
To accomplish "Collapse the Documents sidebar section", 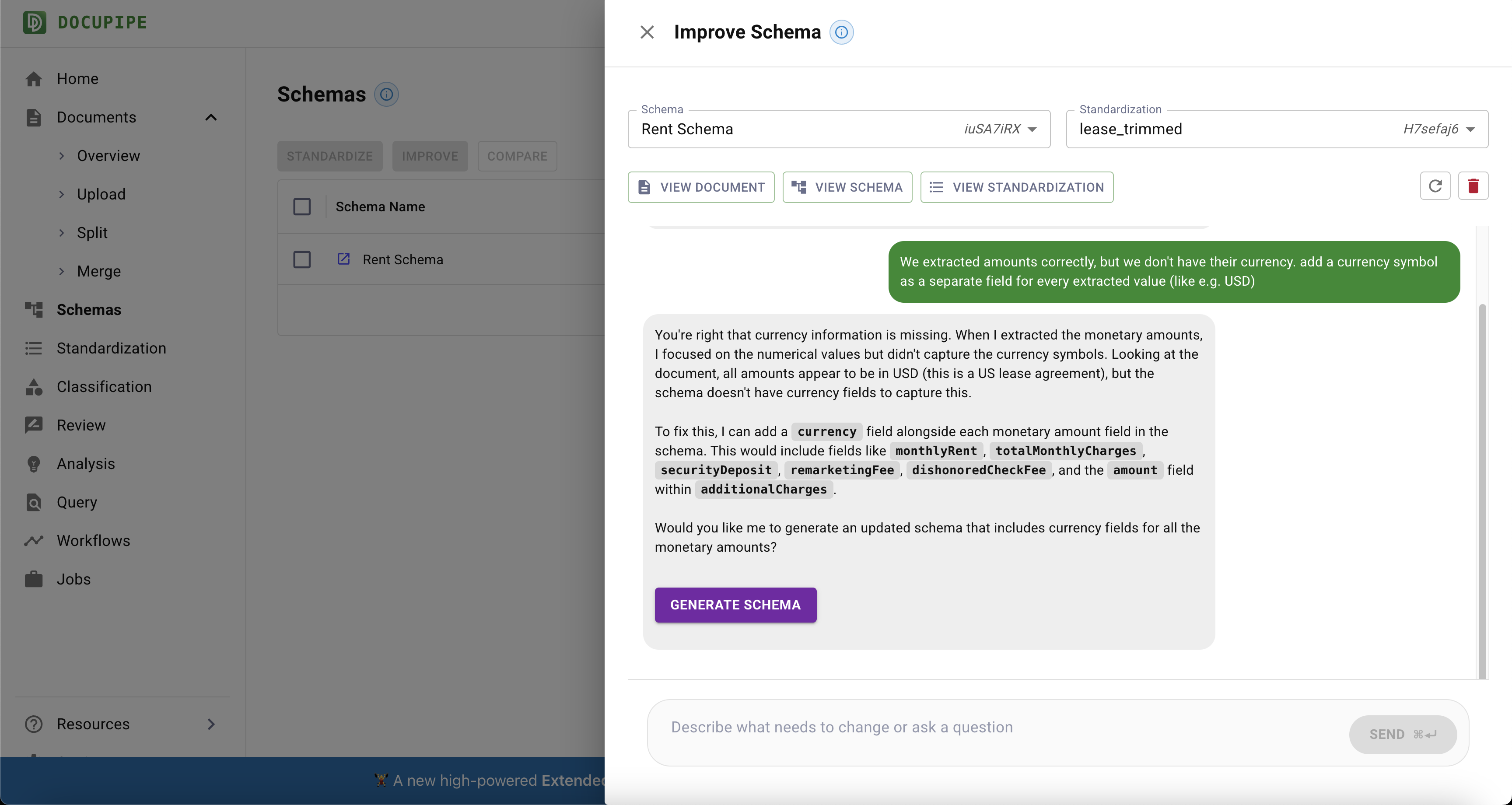I will pyautogui.click(x=211, y=117).
